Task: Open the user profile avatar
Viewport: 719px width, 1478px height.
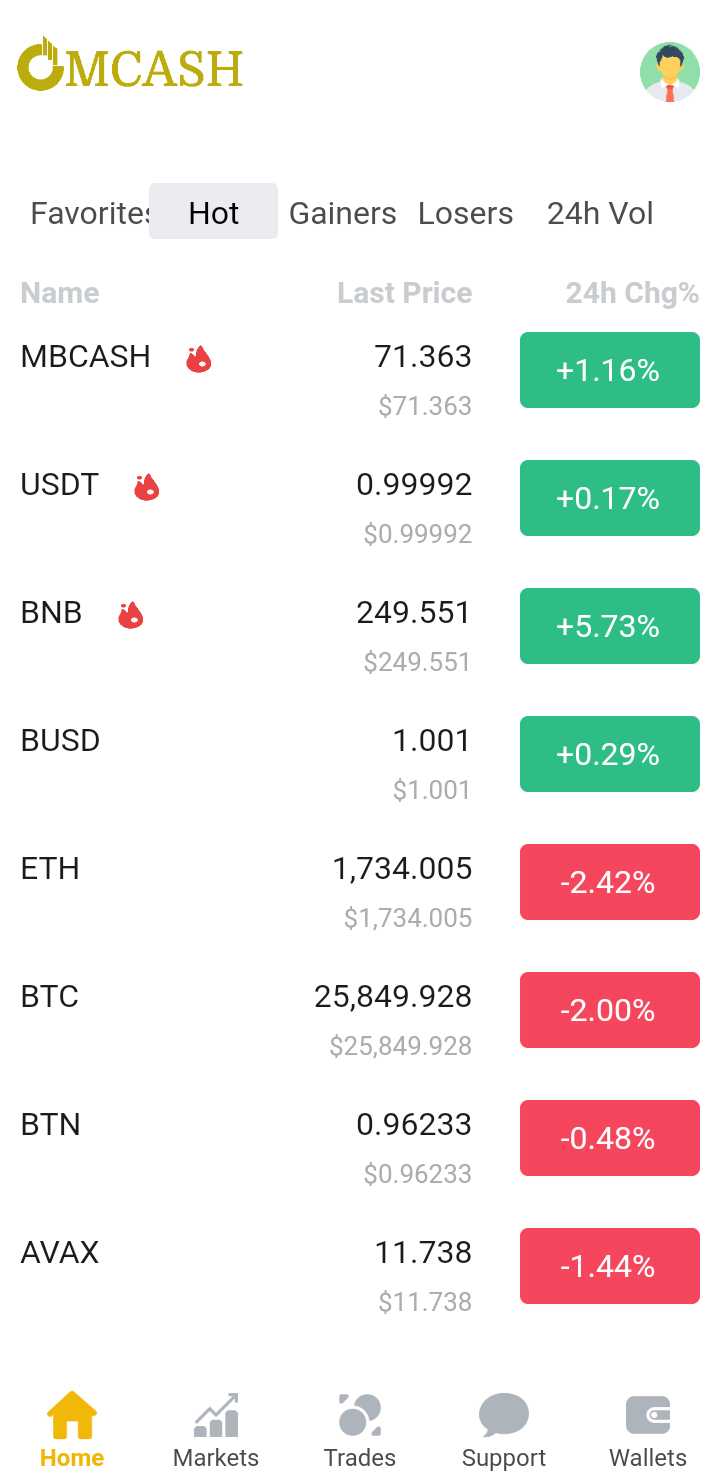Action: [x=669, y=72]
